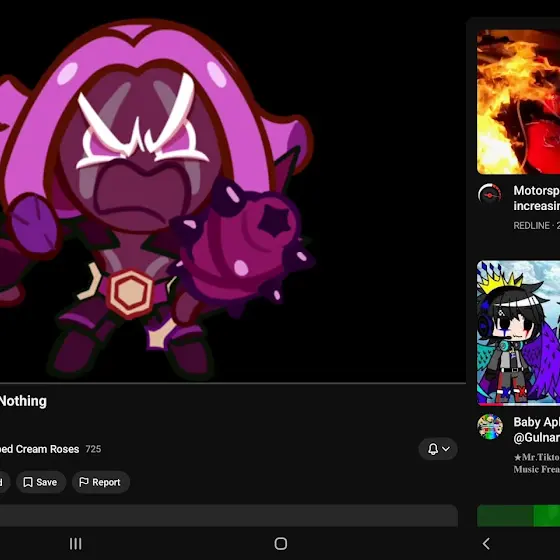Open REDLINE channel avatar icon
560x560 pixels.
tap(490, 195)
